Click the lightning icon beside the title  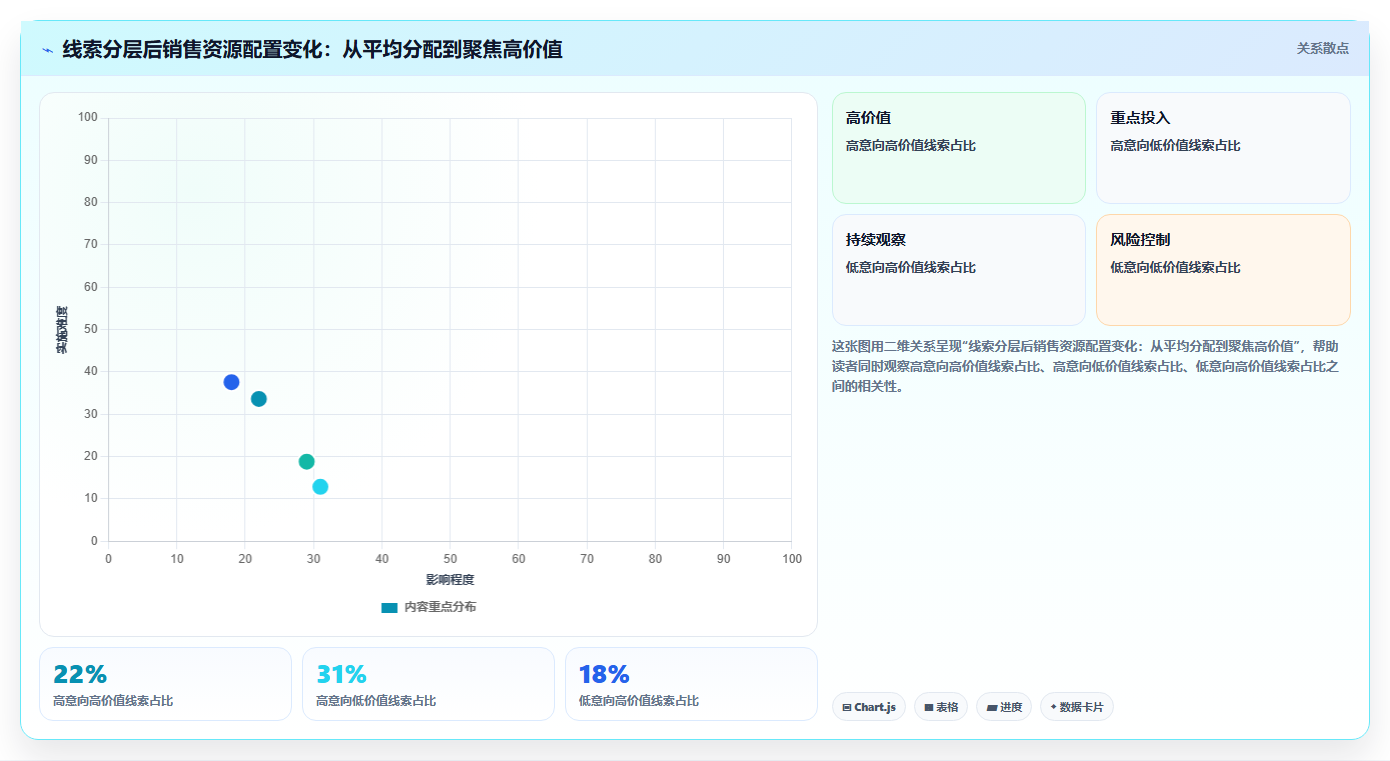point(47,50)
